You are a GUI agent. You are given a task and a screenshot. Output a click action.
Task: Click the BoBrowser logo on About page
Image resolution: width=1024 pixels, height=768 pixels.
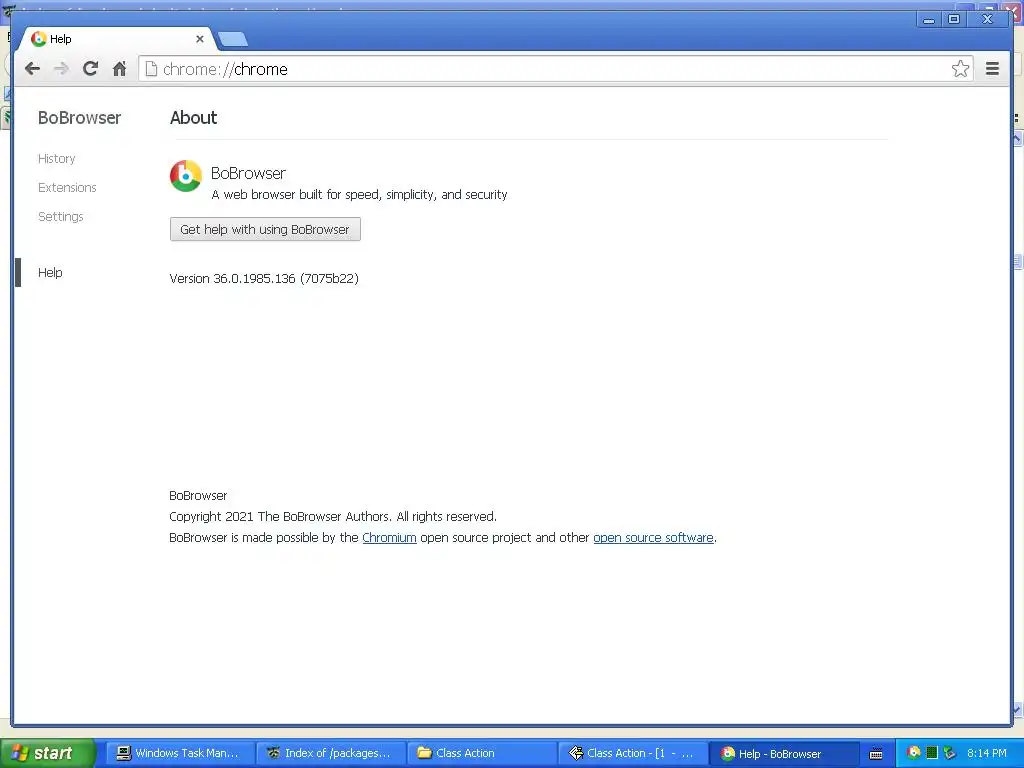(185, 176)
